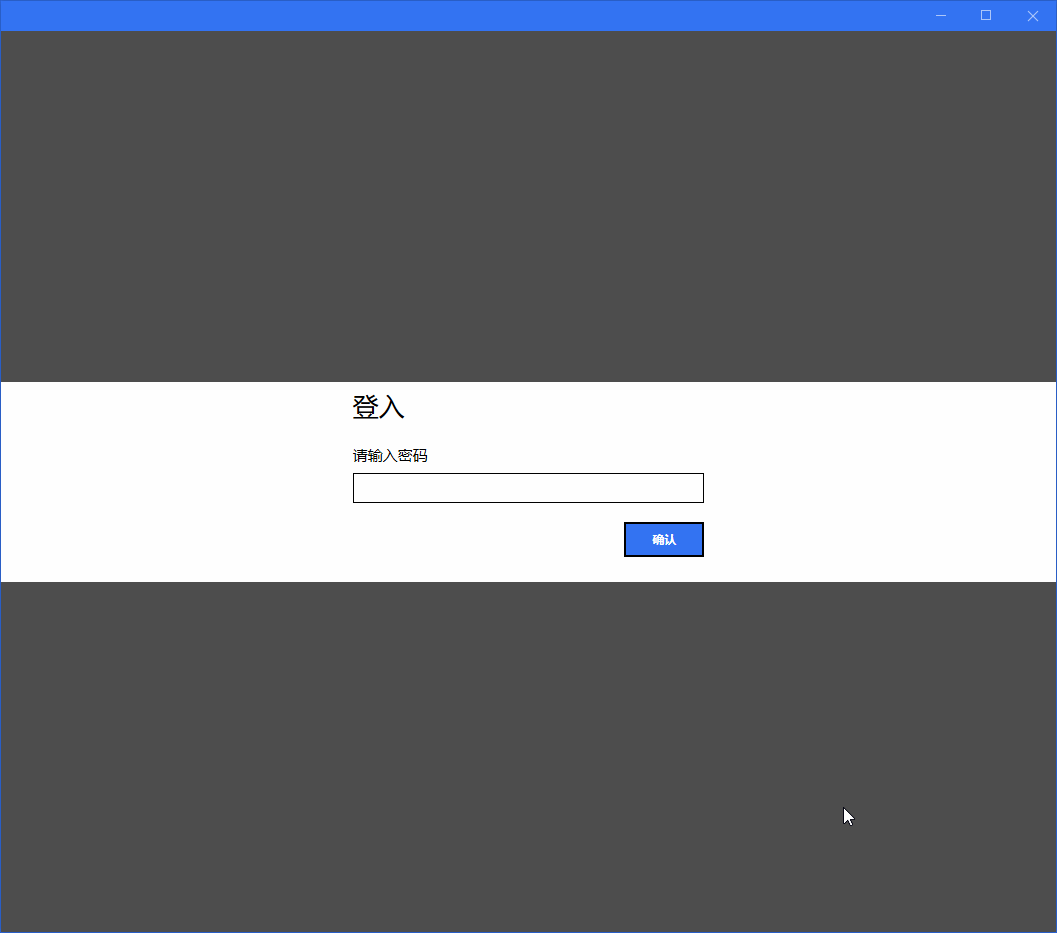
Task: Click the 登 character in the heading
Action: click(x=365, y=407)
